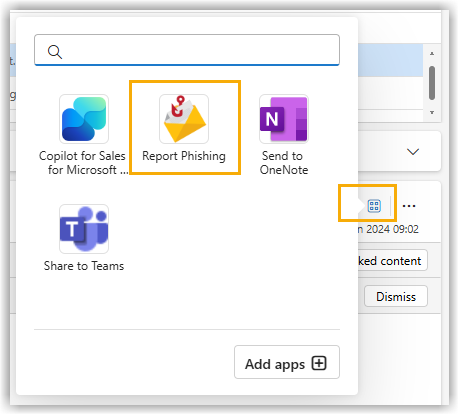Expand the chevron-down section
459x415 pixels.
pos(413,152)
